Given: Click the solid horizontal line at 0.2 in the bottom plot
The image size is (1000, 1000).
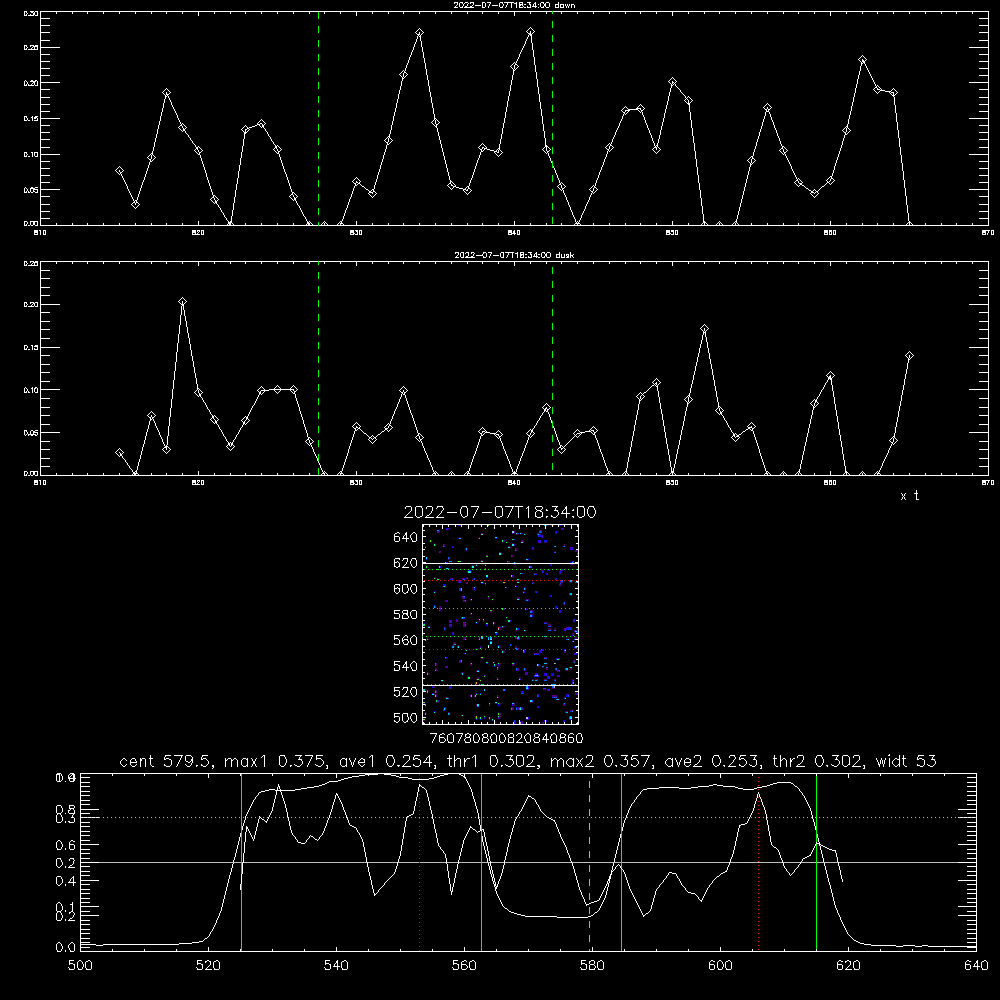Looking at the screenshot, I should (528, 862).
